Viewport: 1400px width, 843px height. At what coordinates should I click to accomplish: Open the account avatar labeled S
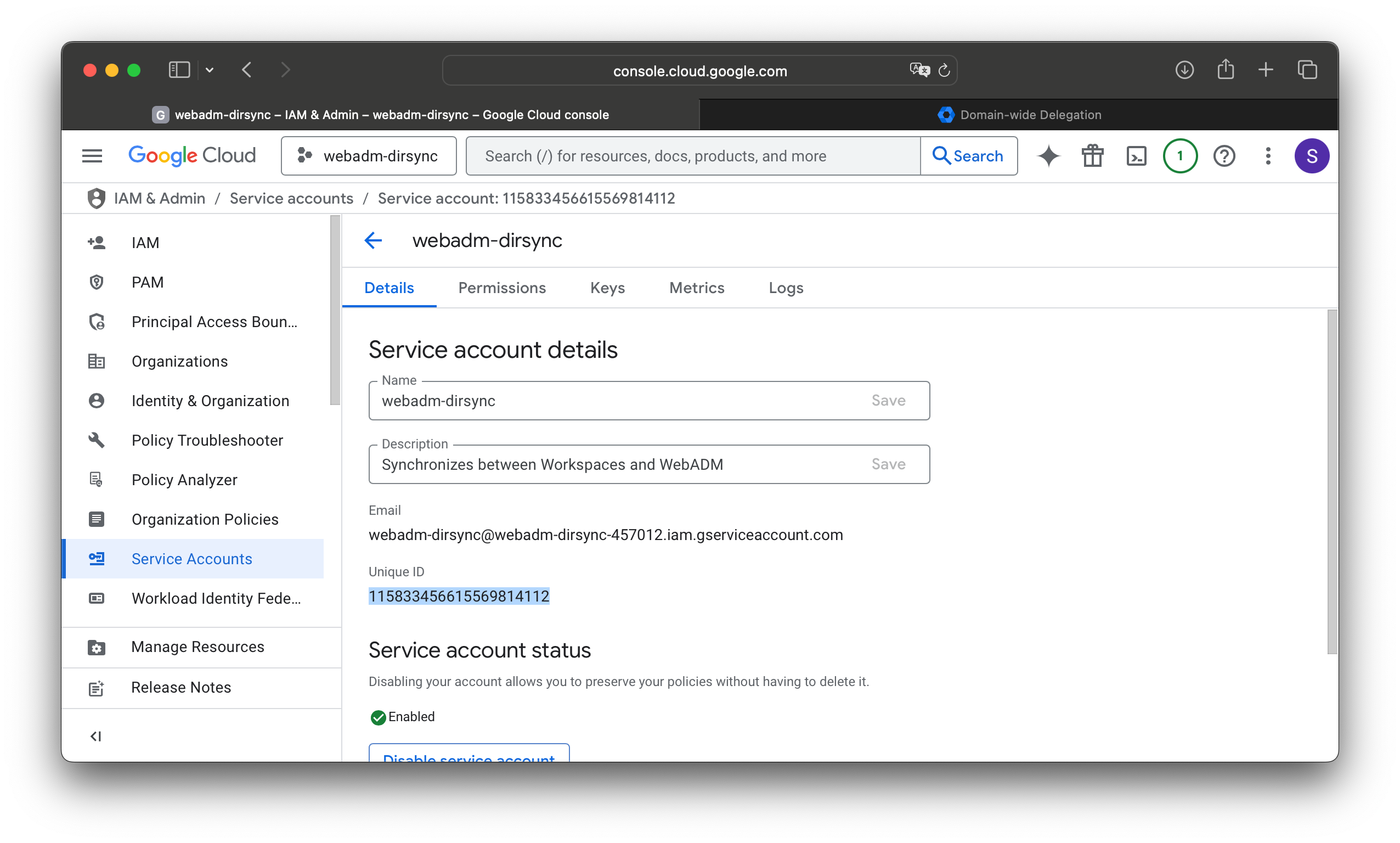(x=1312, y=156)
